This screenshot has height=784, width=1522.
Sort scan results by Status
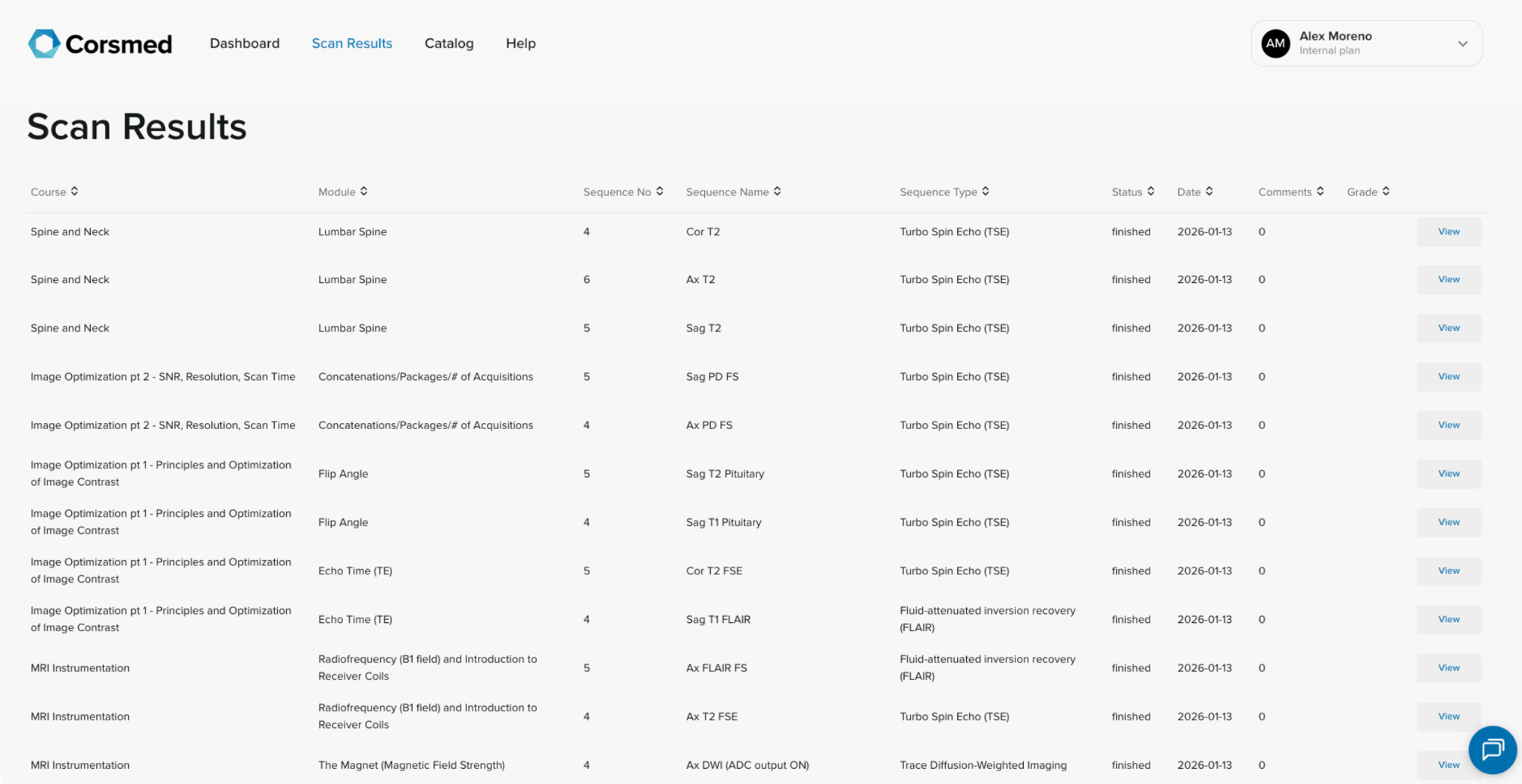click(1150, 191)
